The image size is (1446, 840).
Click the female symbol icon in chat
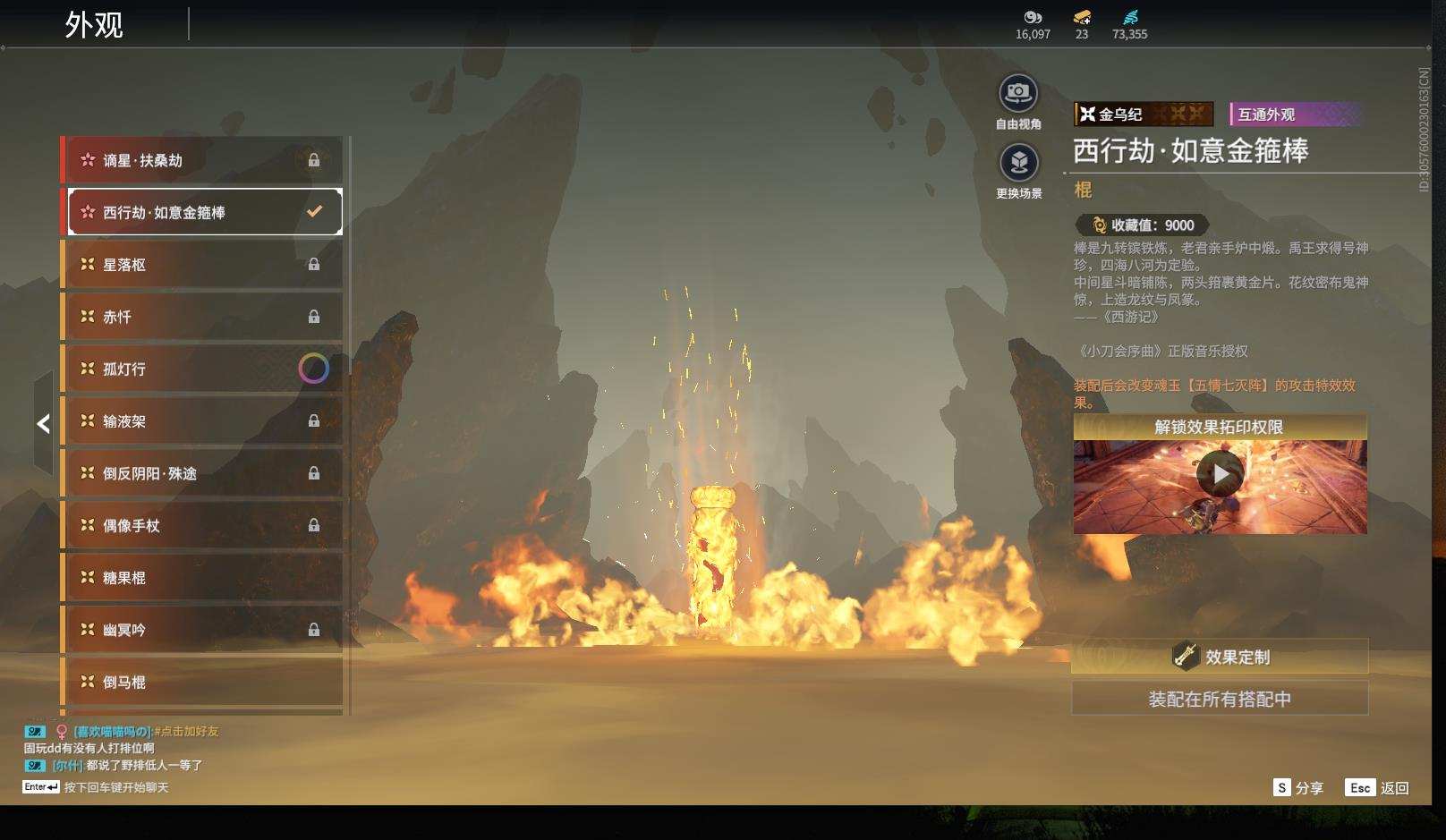(x=62, y=732)
